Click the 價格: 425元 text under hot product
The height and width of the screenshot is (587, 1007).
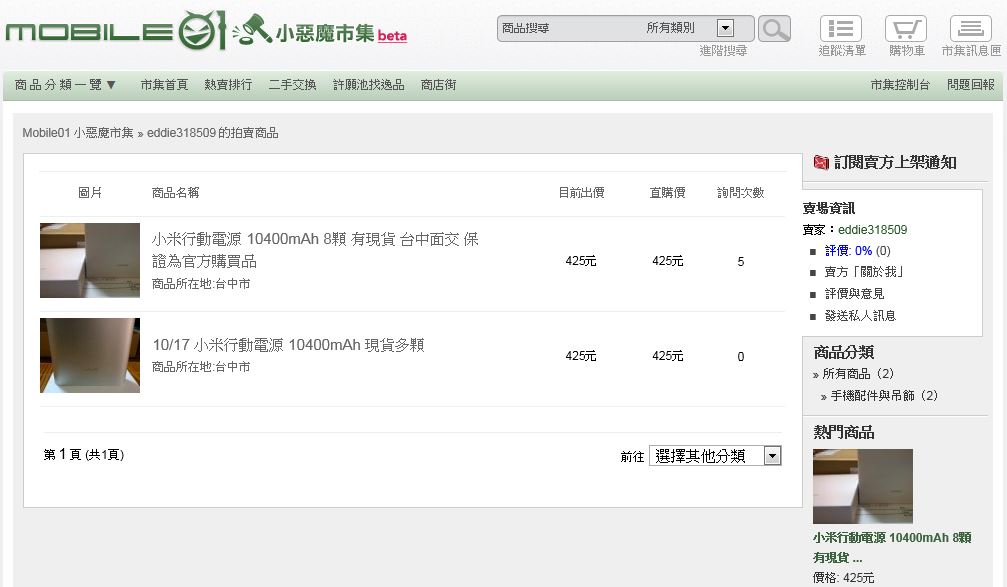(843, 577)
